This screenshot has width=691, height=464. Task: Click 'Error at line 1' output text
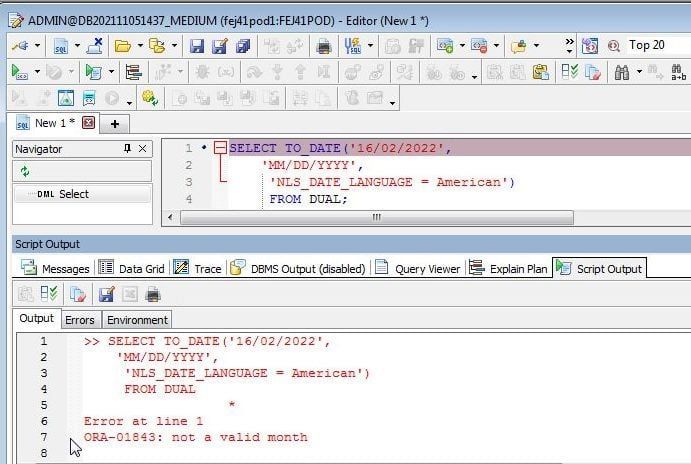pos(143,421)
